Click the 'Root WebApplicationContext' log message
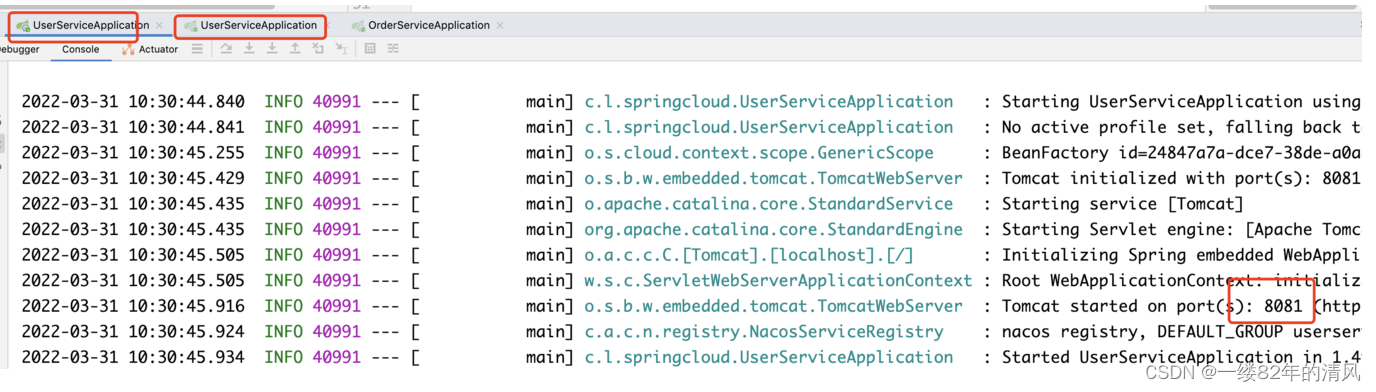The width and height of the screenshot is (1376, 392). [1181, 281]
